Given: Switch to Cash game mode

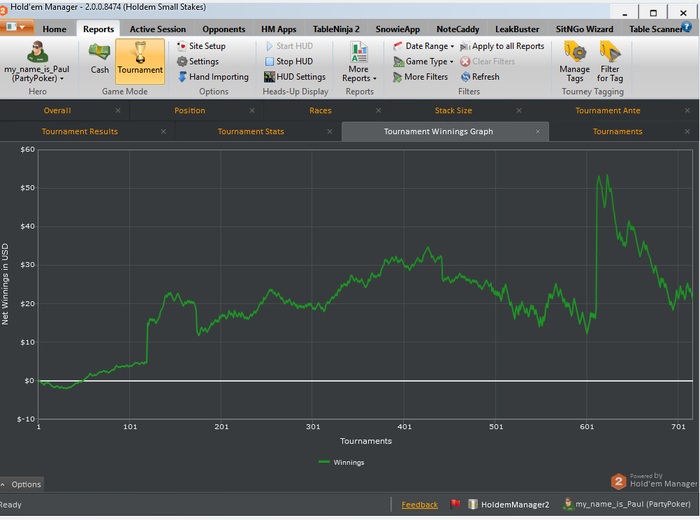Looking at the screenshot, I should (x=99, y=59).
